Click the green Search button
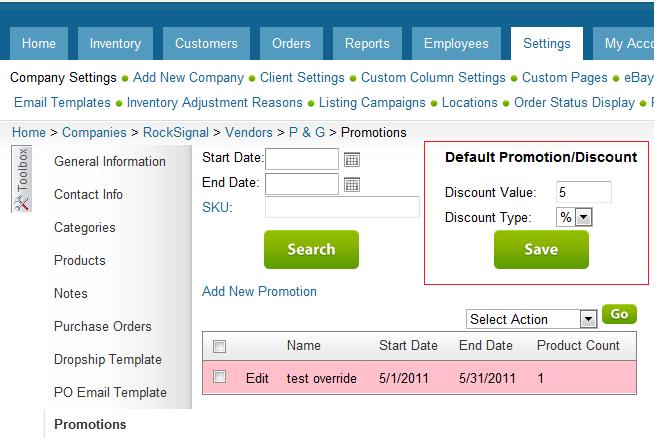This screenshot has height=441, width=656. click(x=311, y=249)
